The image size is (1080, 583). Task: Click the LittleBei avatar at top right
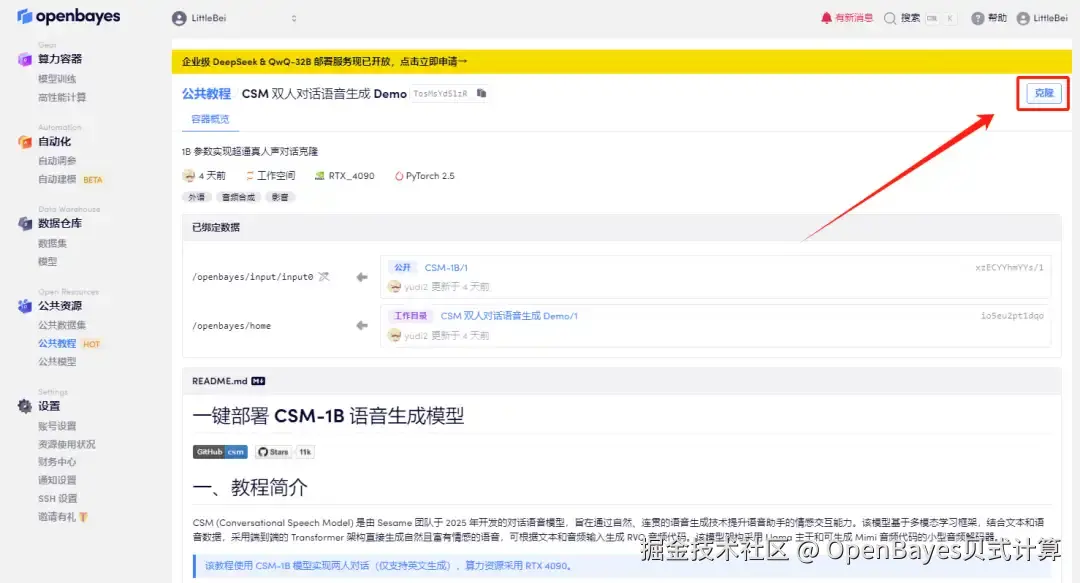click(x=1023, y=19)
